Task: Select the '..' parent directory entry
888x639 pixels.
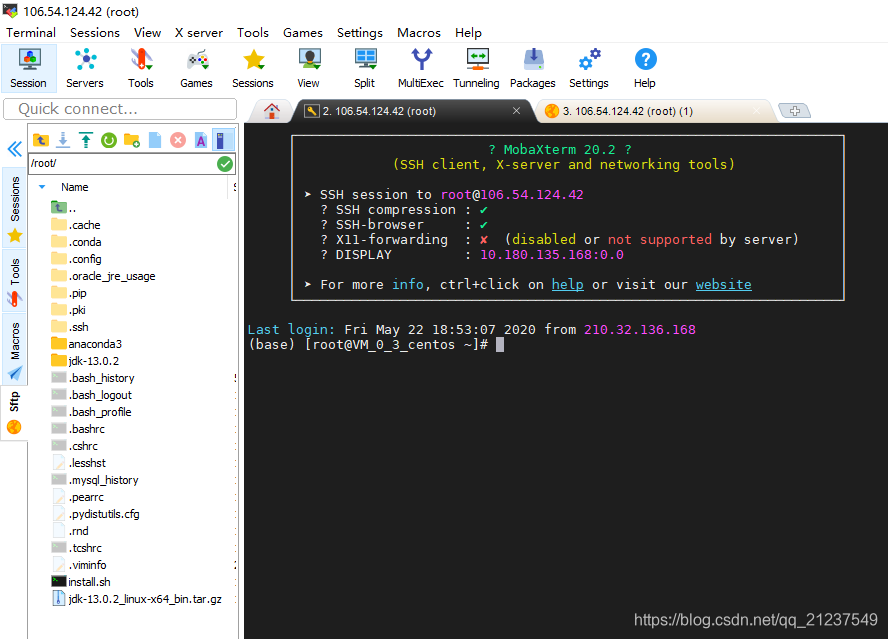Action: [63, 208]
